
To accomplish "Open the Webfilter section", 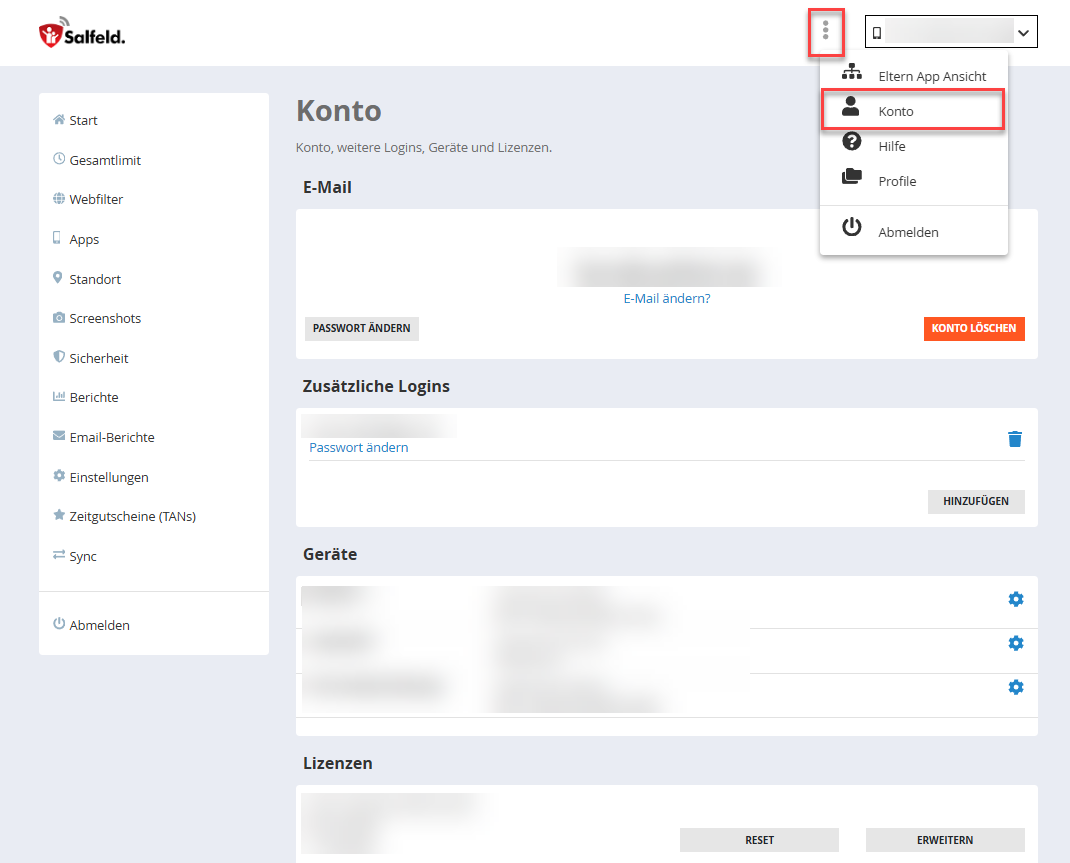I will click(95, 199).
